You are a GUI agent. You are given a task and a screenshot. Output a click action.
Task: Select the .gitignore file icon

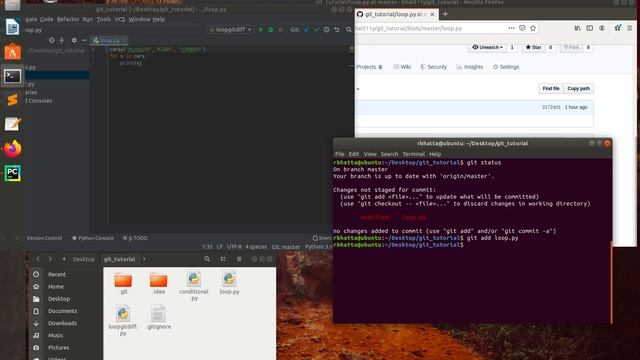click(x=158, y=313)
